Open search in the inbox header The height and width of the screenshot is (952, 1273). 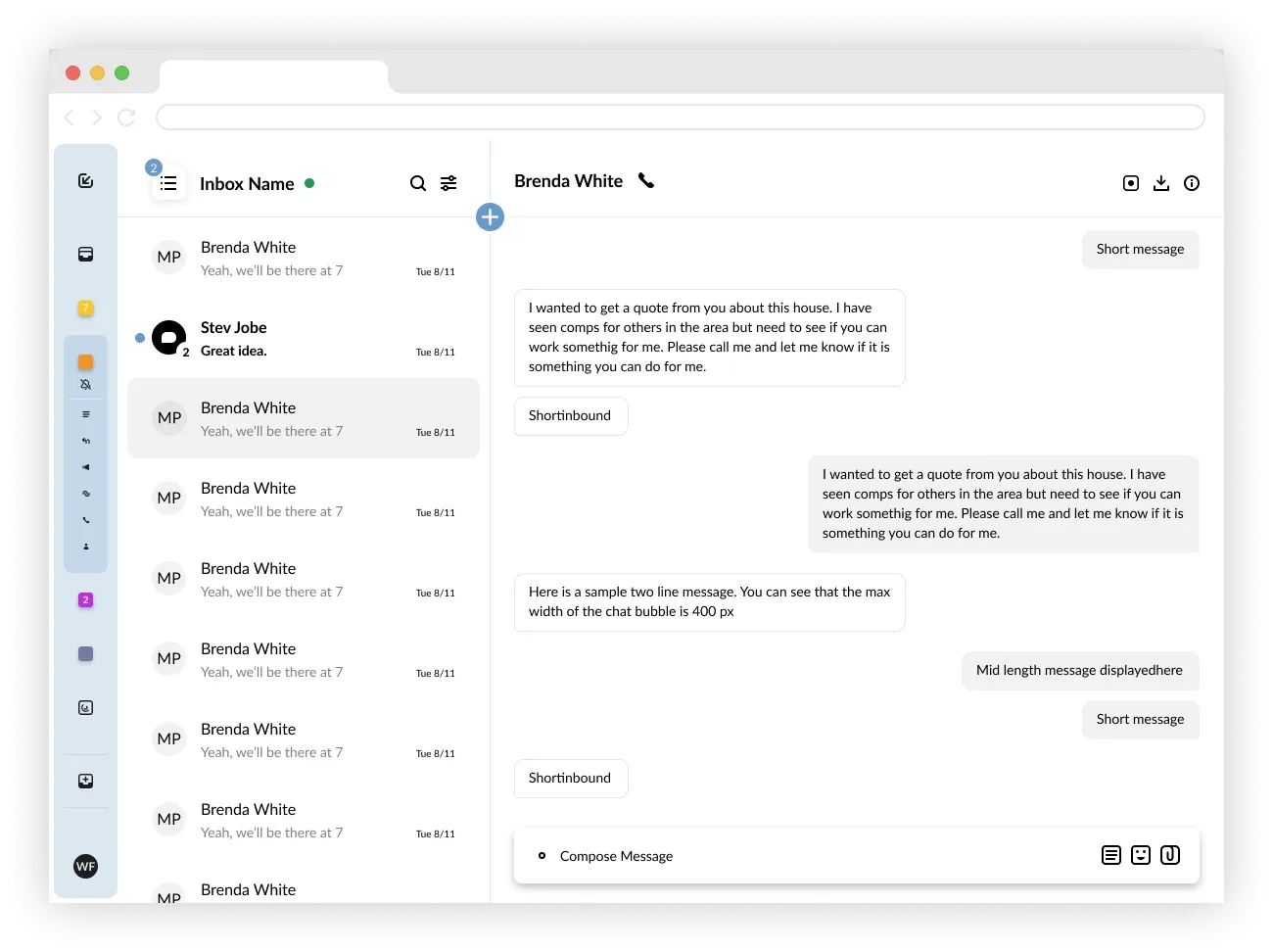click(418, 183)
